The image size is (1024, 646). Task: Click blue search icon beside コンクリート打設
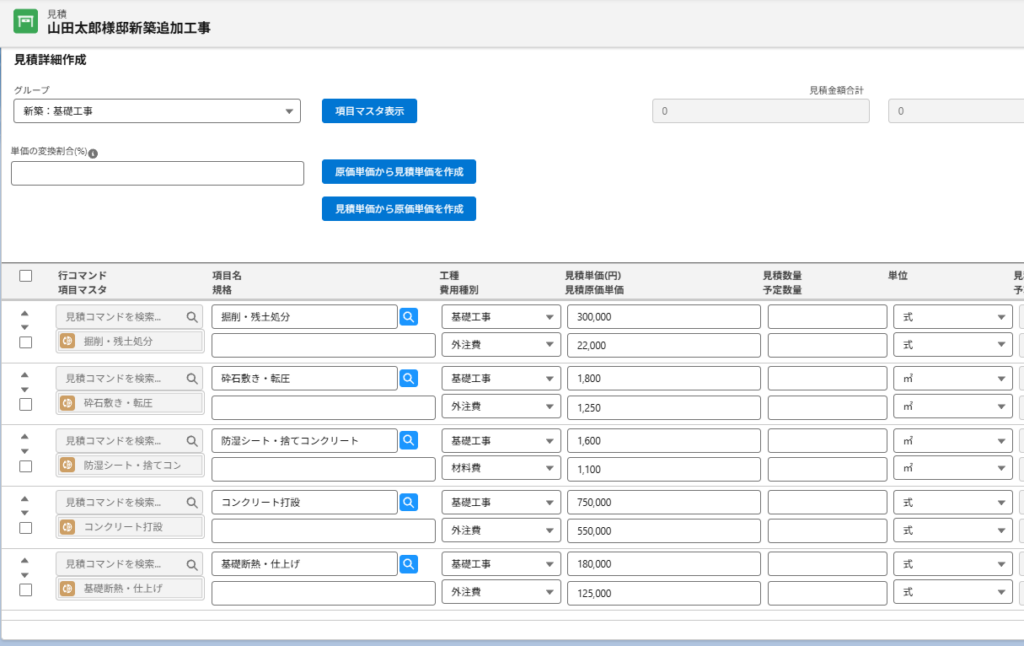[x=409, y=502]
